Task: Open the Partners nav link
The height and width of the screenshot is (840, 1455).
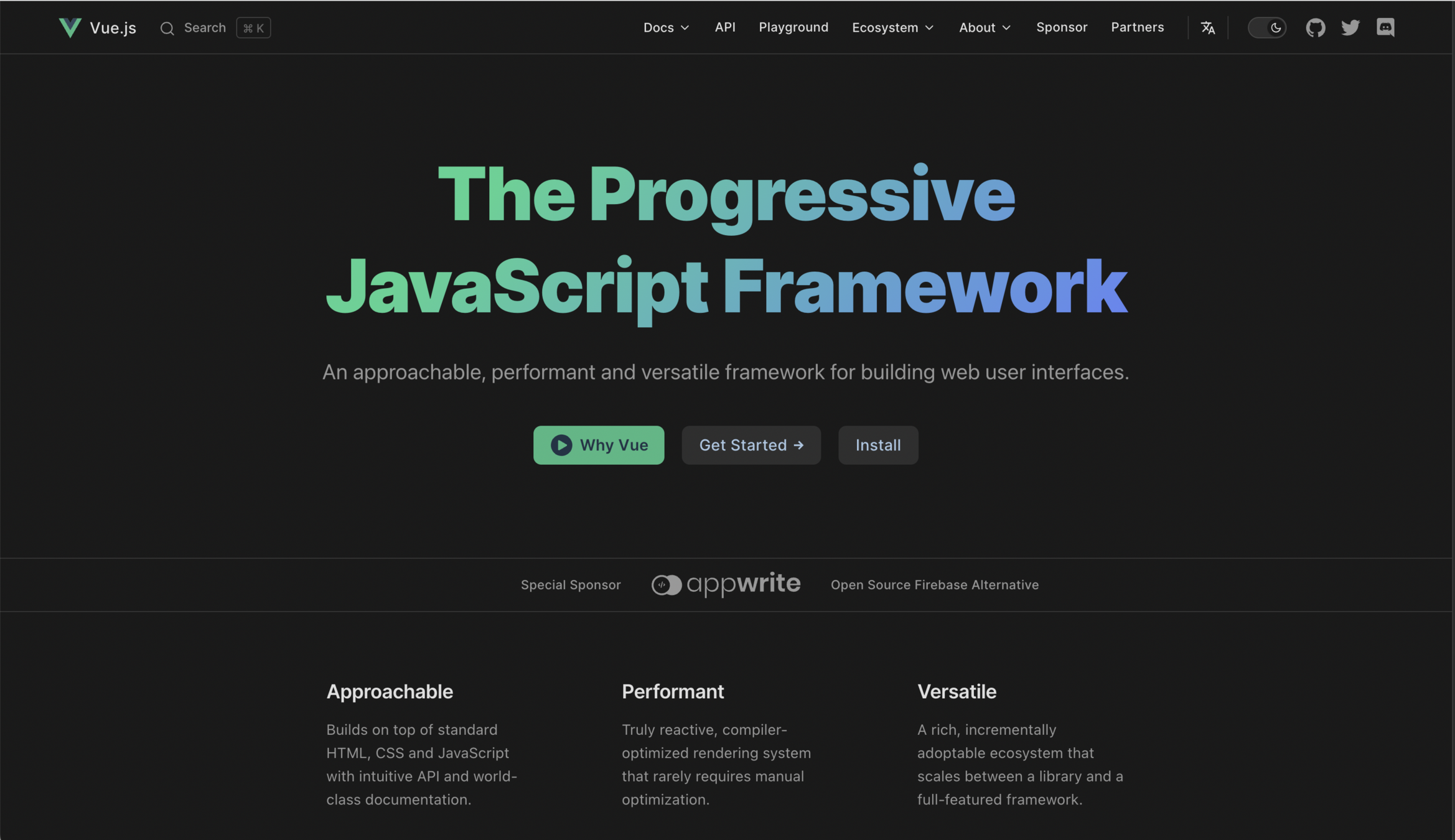Action: (x=1137, y=27)
